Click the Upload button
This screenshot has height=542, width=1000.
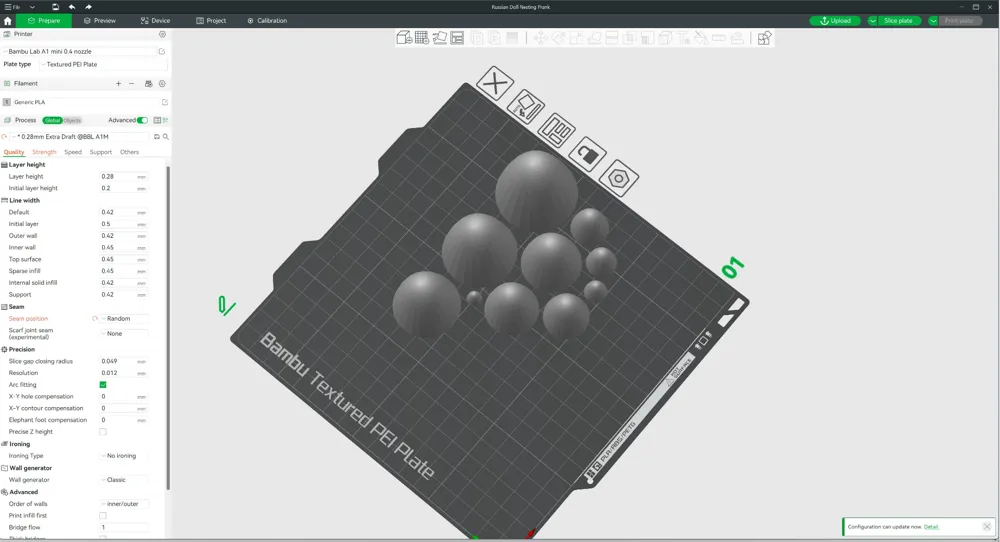pos(835,20)
